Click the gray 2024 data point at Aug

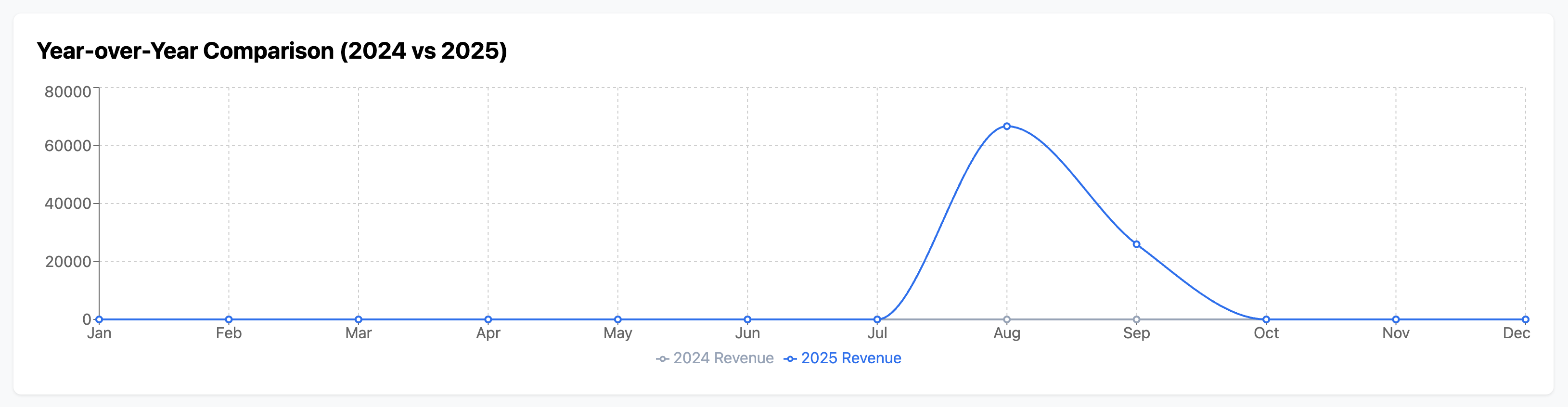pyautogui.click(x=1007, y=319)
